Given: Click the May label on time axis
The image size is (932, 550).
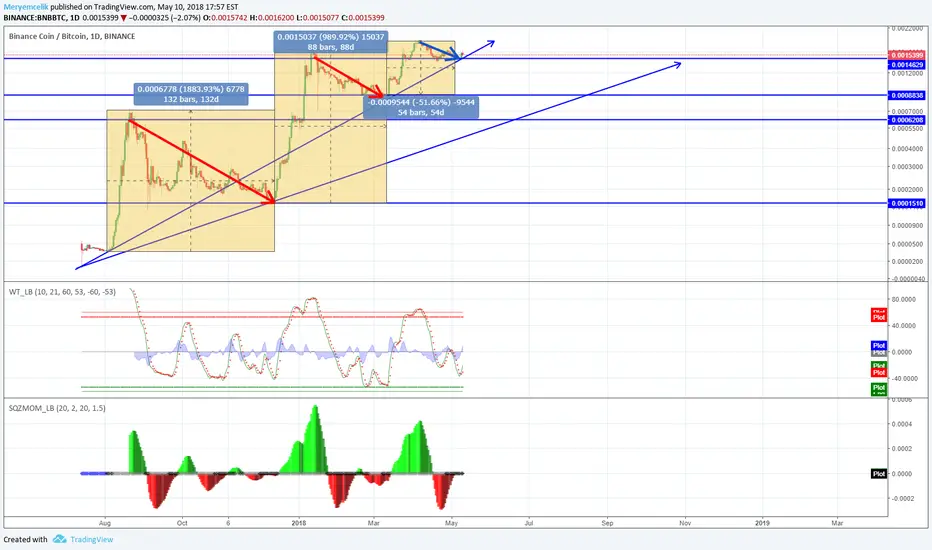Looking at the screenshot, I should [451, 523].
